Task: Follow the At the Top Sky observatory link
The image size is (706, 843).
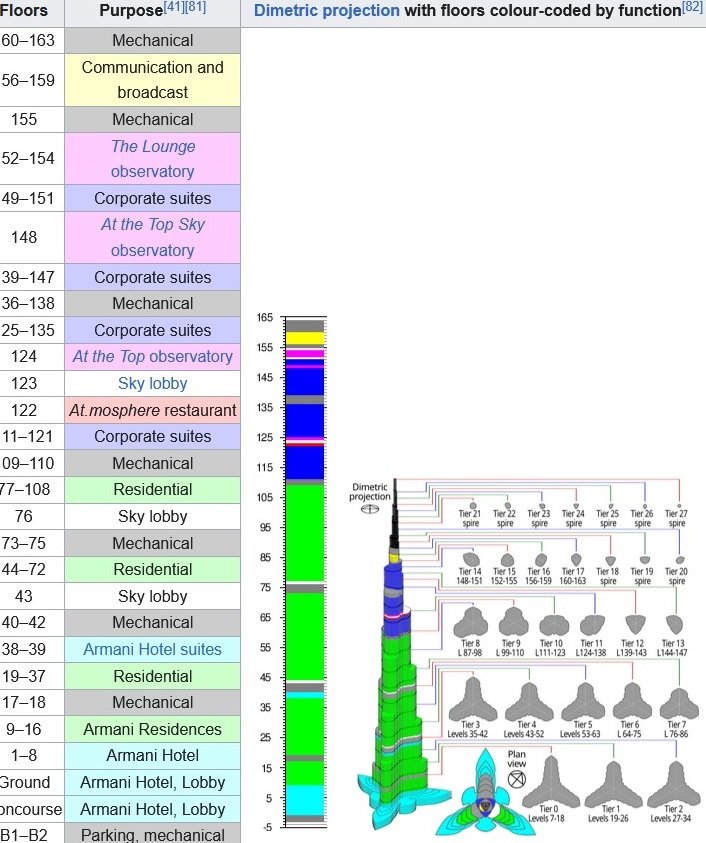Action: pyautogui.click(x=153, y=237)
